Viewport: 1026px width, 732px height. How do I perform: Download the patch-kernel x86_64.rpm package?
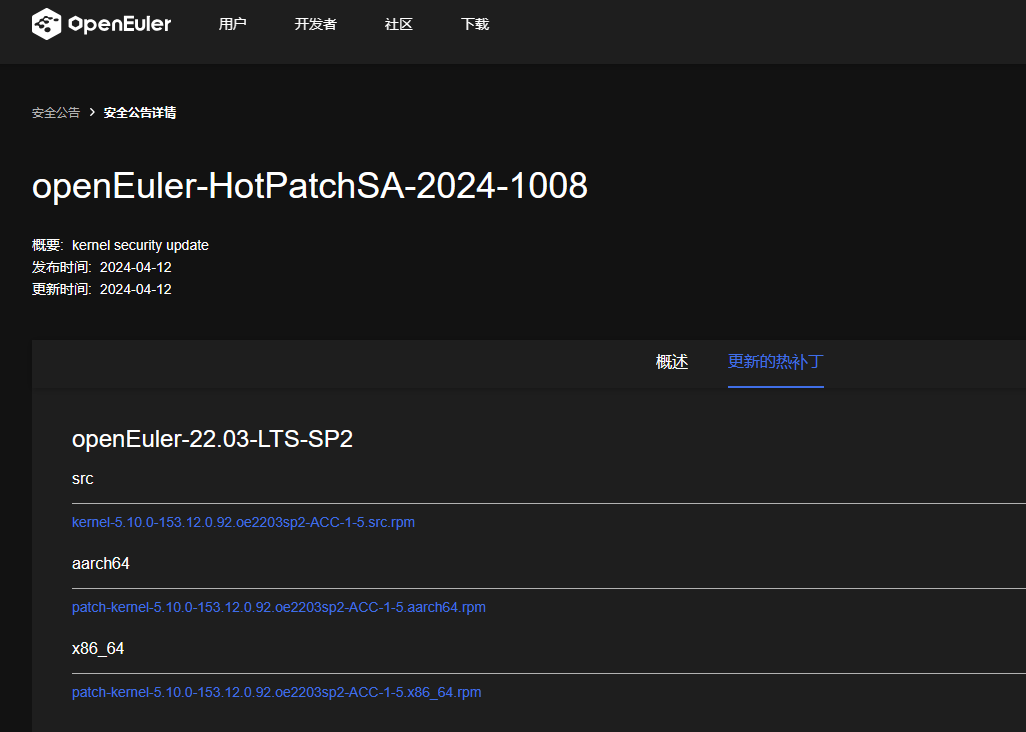pyautogui.click(x=276, y=692)
